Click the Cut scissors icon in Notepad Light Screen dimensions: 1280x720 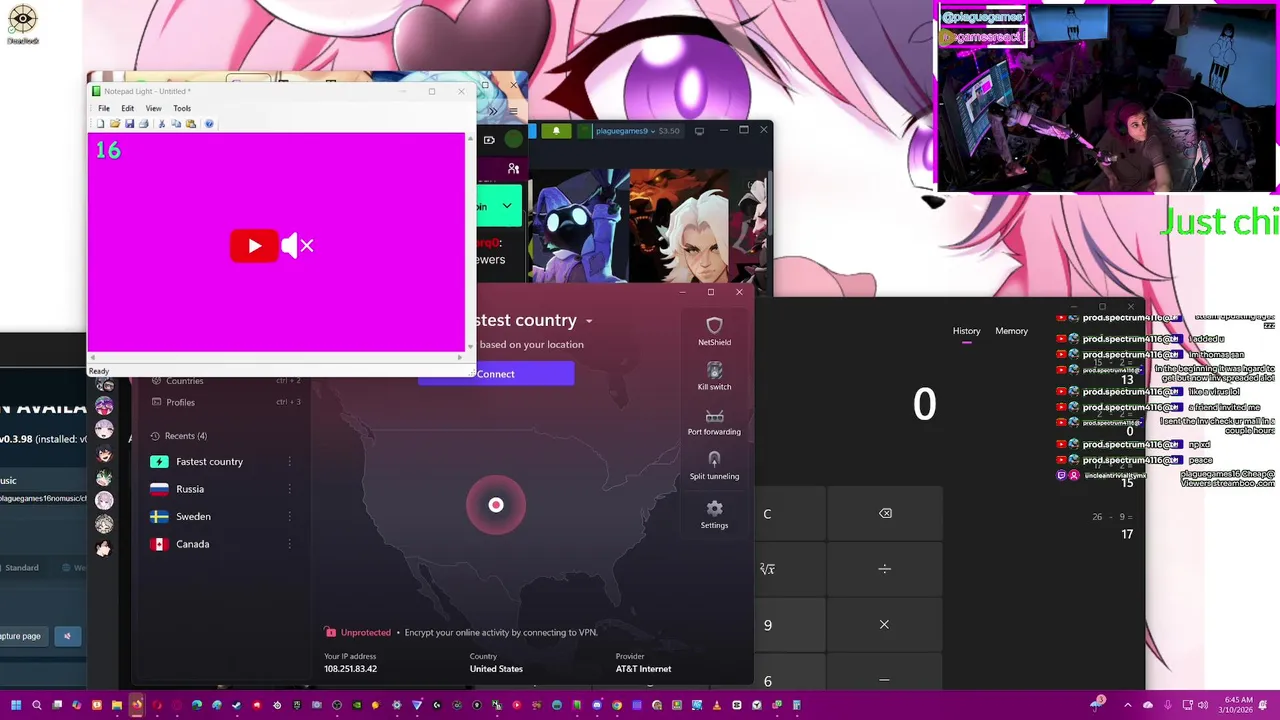162,124
